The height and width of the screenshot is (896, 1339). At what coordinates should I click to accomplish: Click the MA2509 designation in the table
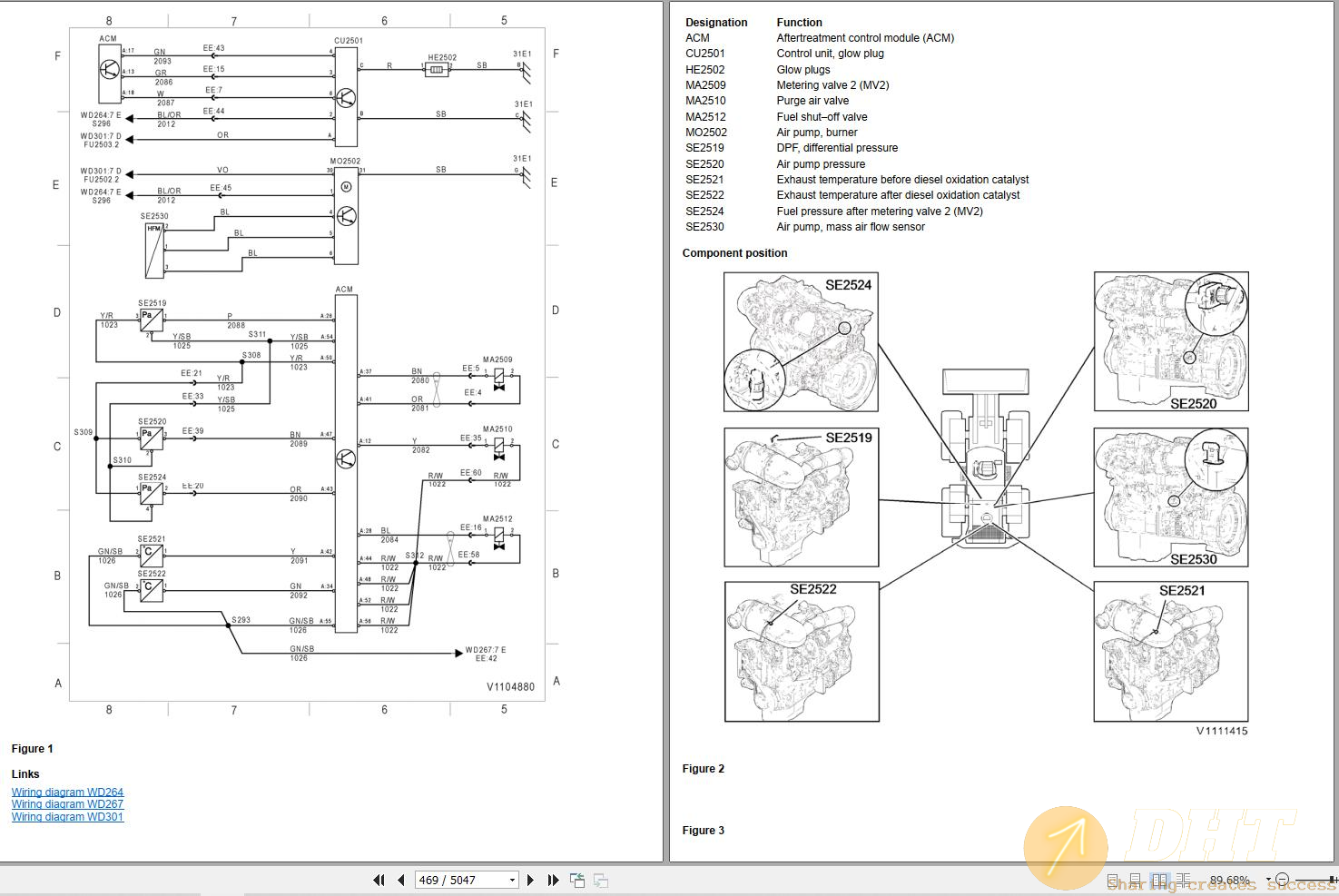click(705, 85)
